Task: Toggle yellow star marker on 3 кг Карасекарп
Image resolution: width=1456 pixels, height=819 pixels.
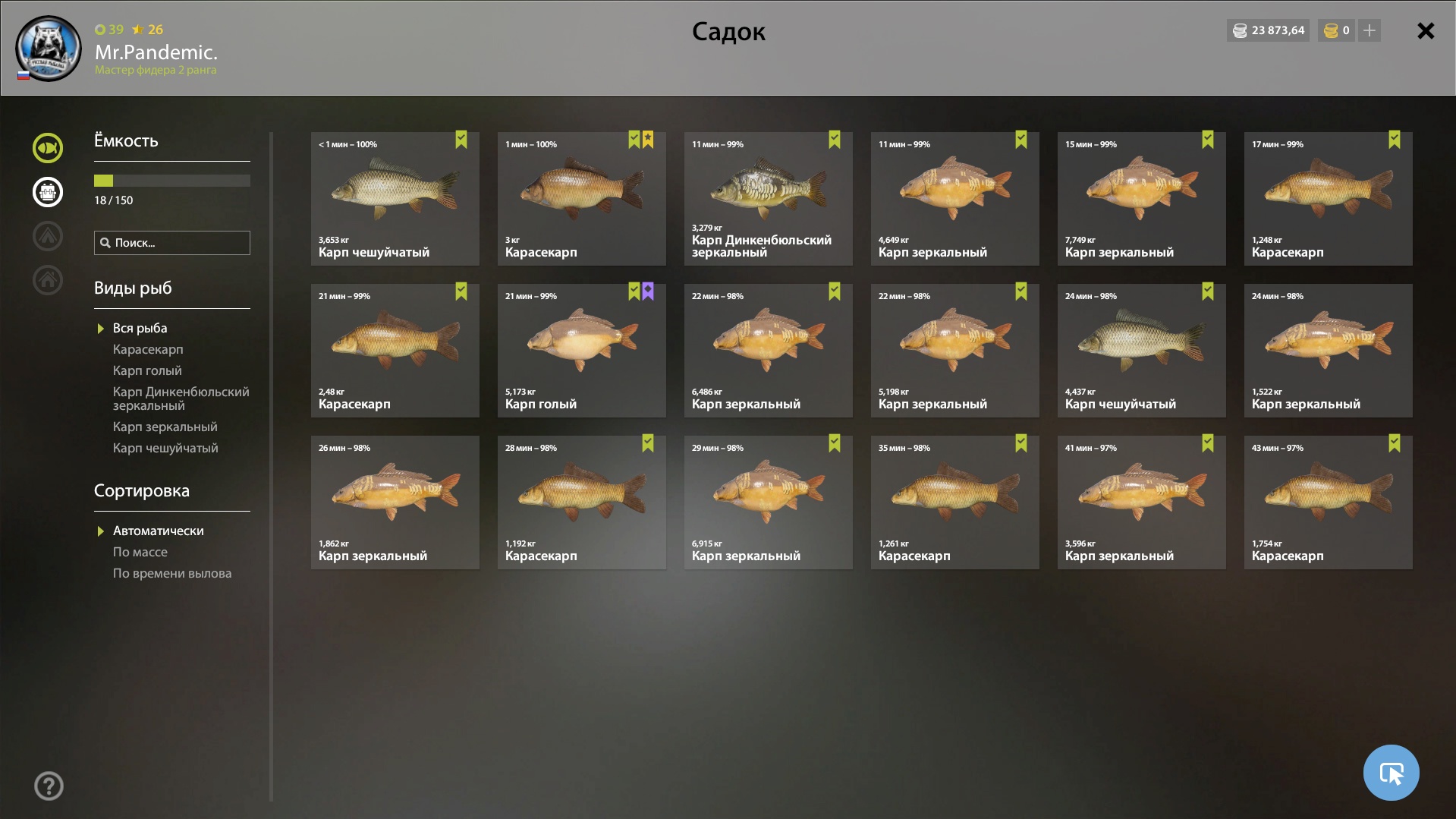Action: (648, 140)
